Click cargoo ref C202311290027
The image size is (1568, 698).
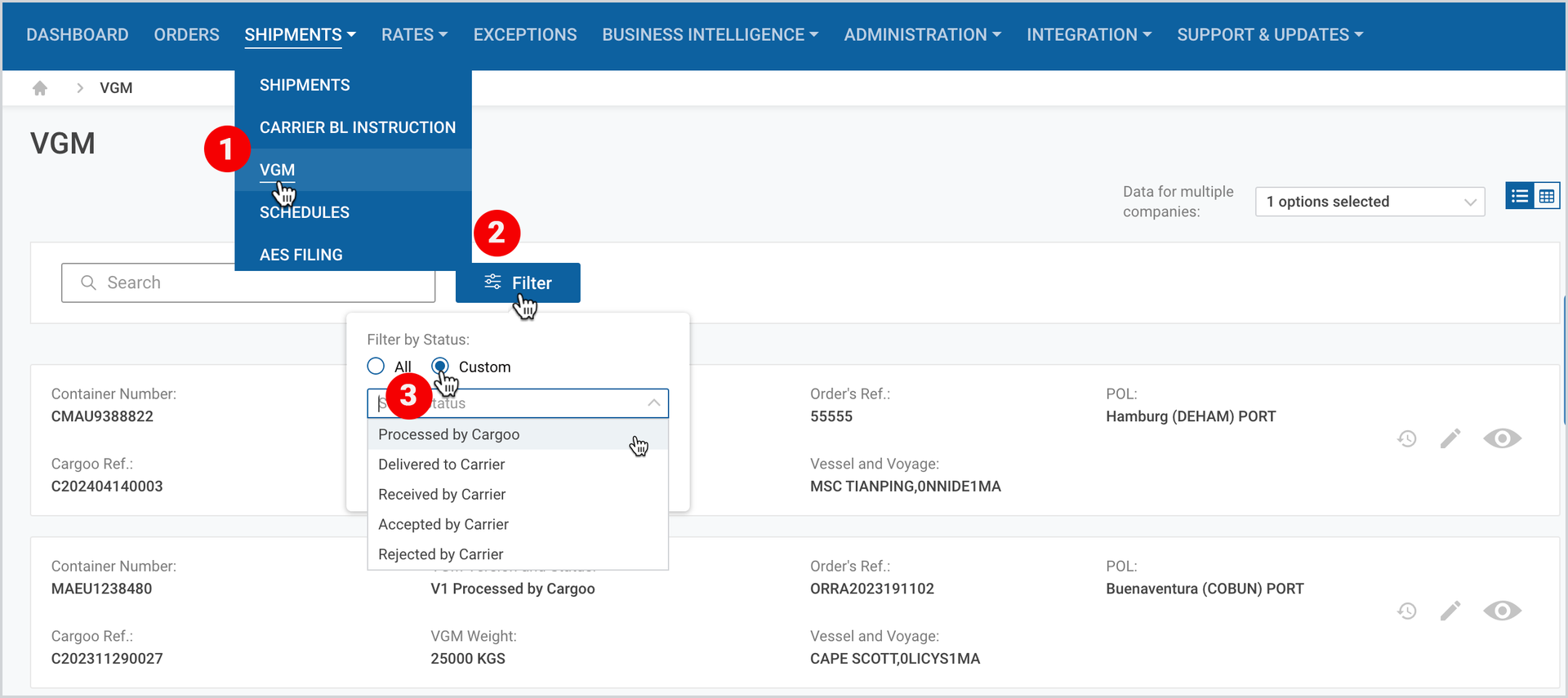107,659
